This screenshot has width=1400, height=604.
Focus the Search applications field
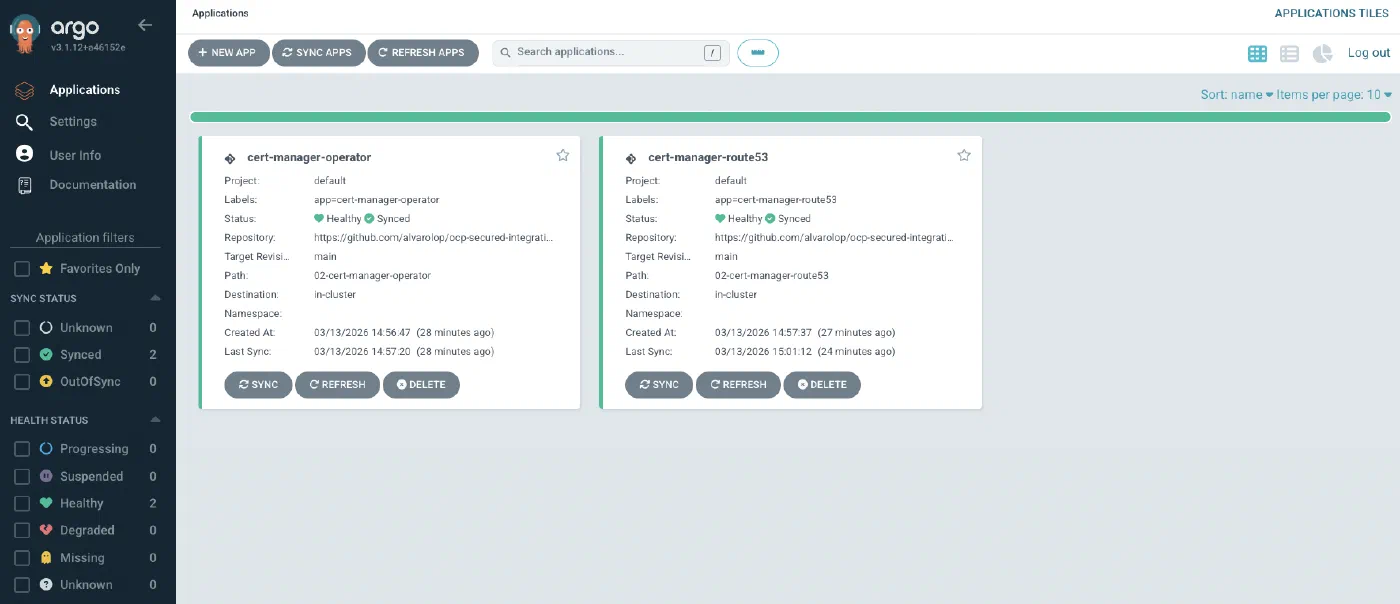[x=610, y=52]
